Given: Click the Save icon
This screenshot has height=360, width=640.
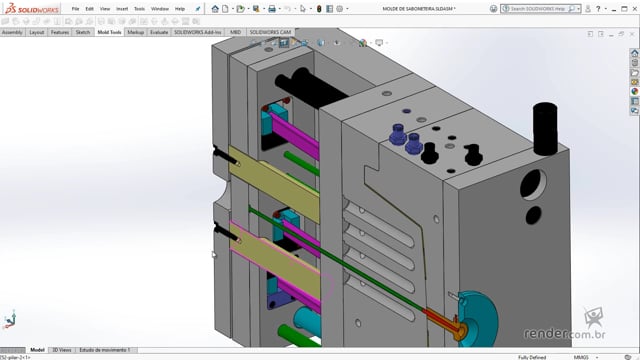Looking at the screenshot, I should click(x=256, y=9).
